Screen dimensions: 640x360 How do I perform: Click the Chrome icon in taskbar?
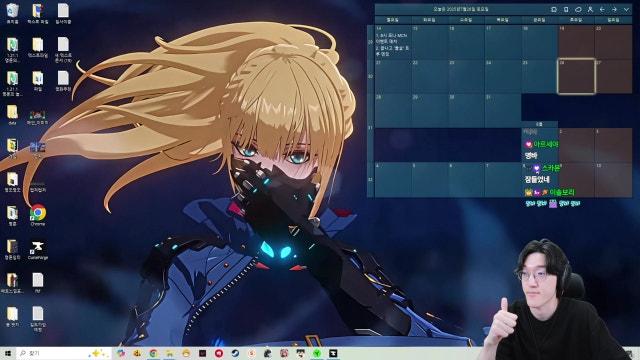[153, 353]
